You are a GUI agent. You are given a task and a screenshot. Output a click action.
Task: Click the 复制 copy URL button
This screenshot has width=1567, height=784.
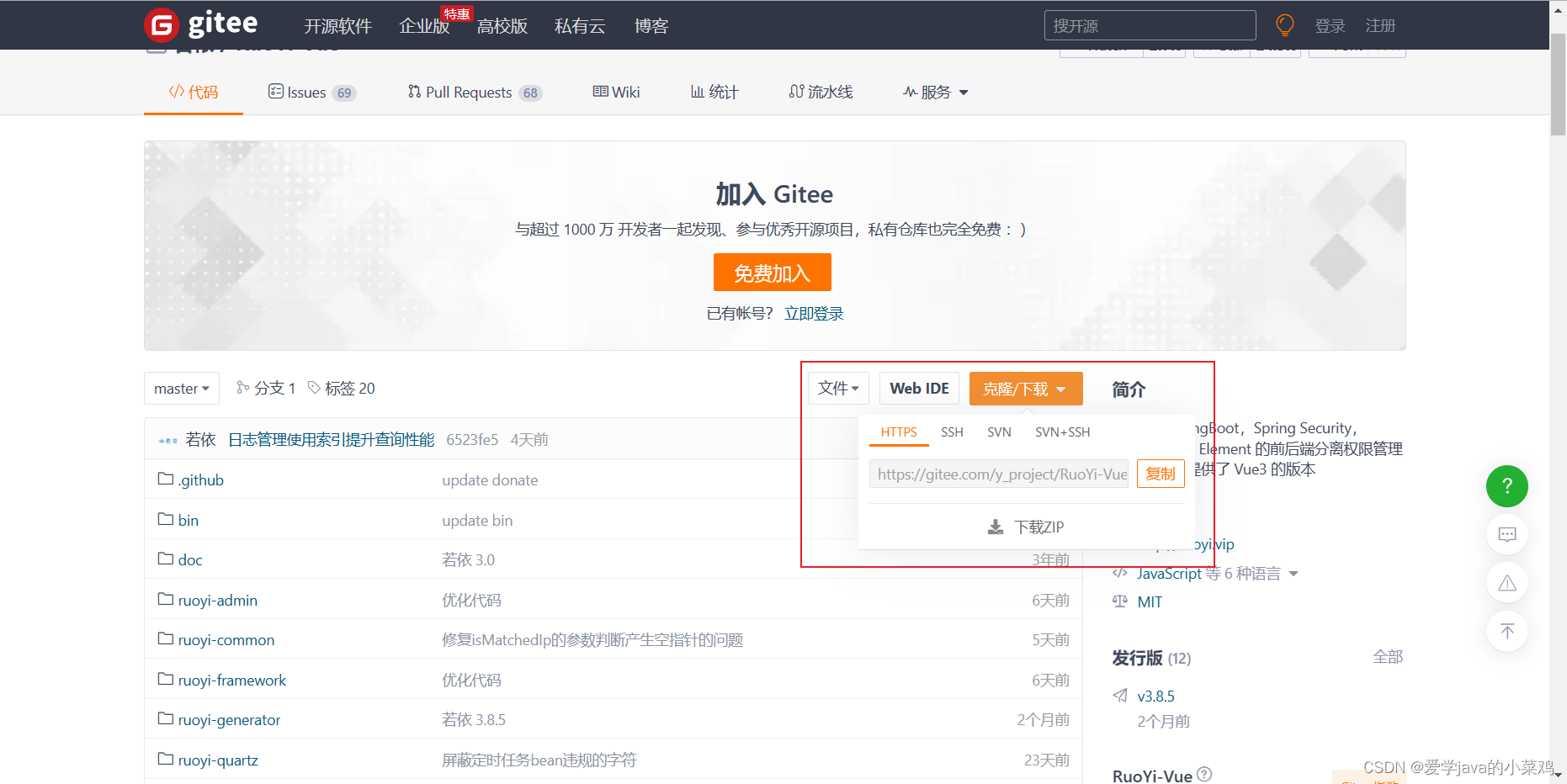pyautogui.click(x=1161, y=474)
